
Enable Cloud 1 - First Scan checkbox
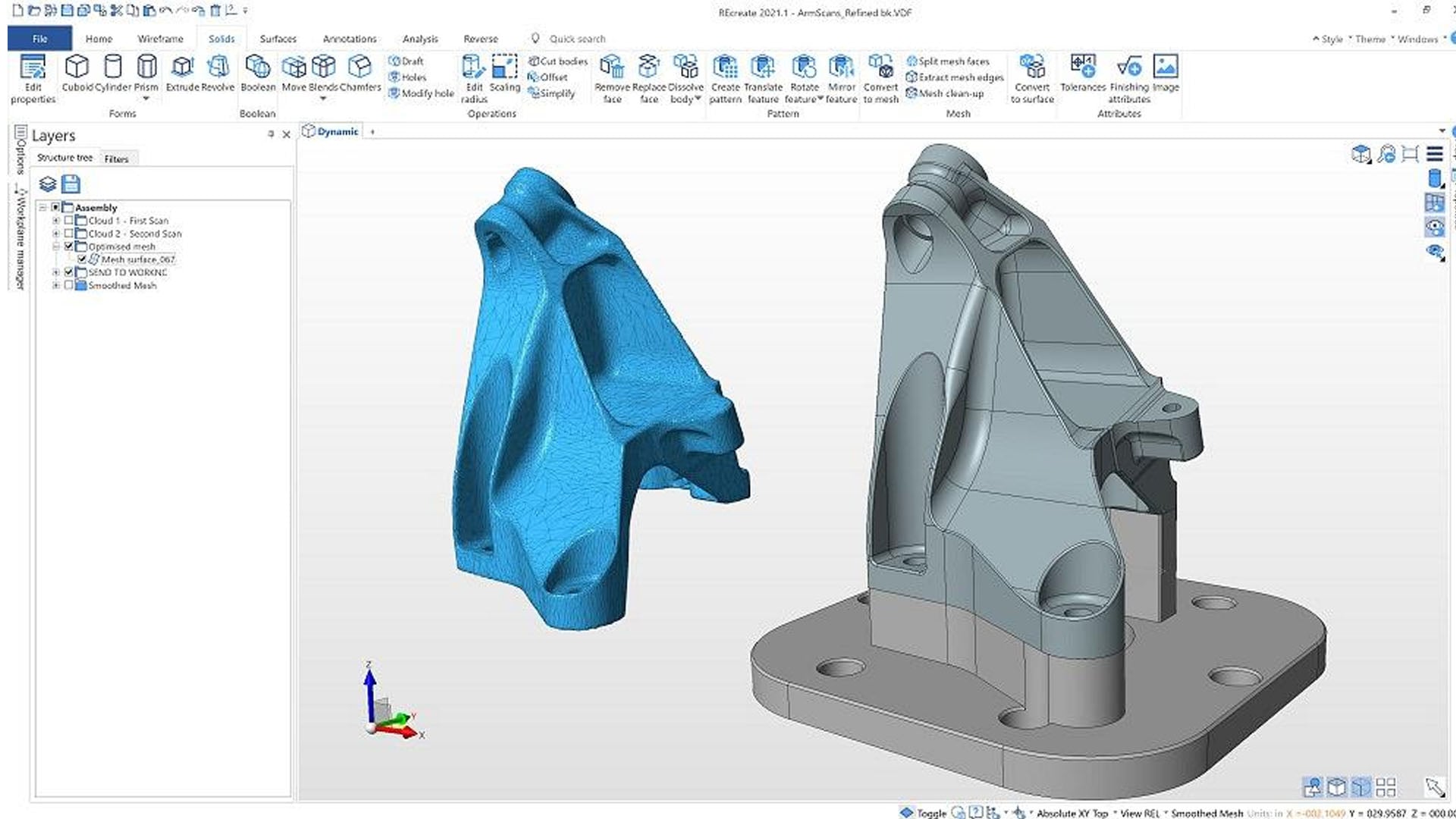point(69,221)
